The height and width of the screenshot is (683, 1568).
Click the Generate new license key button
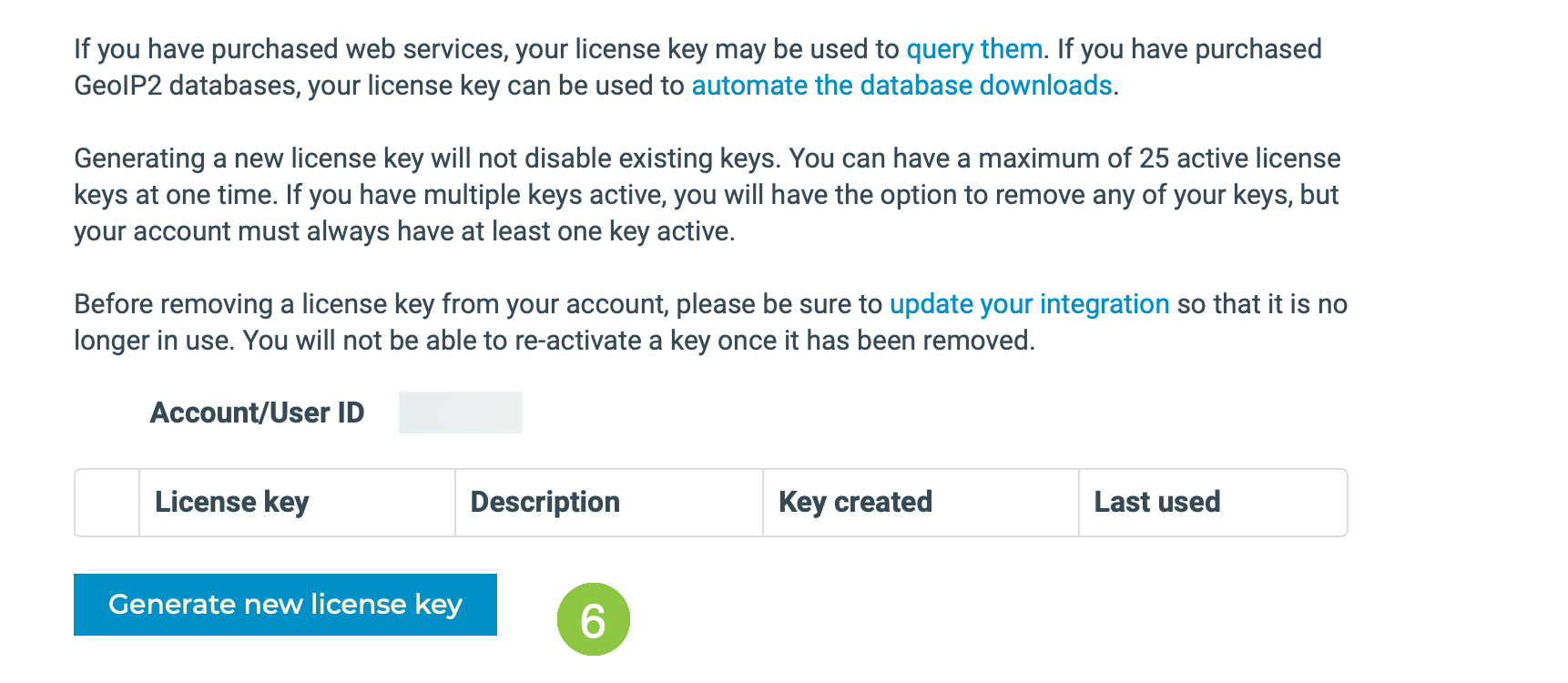[285, 605]
